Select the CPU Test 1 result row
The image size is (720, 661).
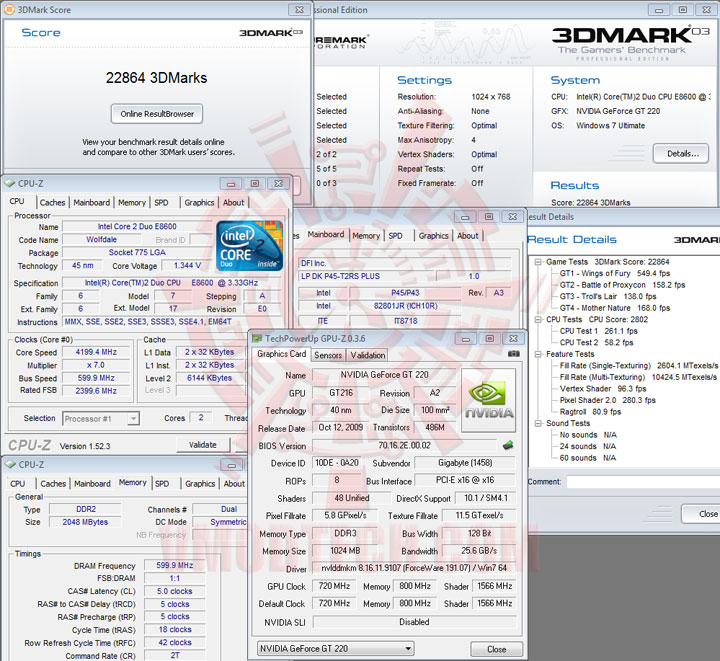598,331
